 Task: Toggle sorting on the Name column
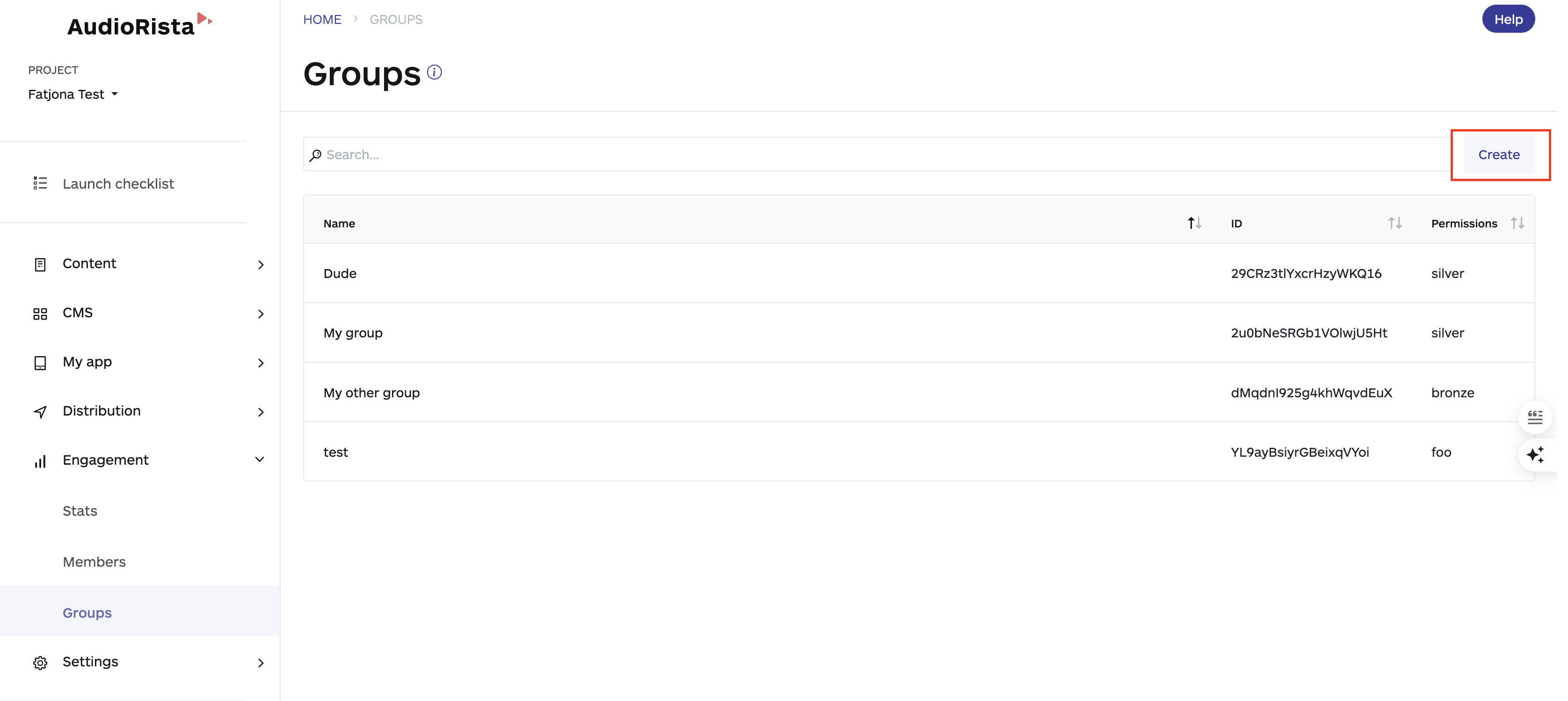1194,223
